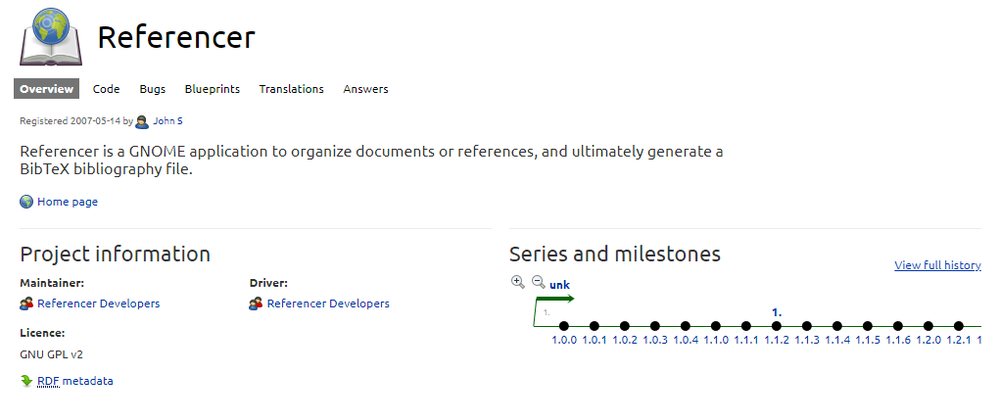
Task: Click the 1.1.6 milestone dot
Action: 898,326
